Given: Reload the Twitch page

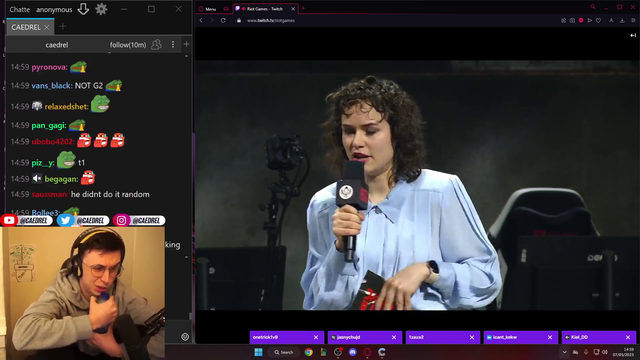Looking at the screenshot, I should pos(223,20).
